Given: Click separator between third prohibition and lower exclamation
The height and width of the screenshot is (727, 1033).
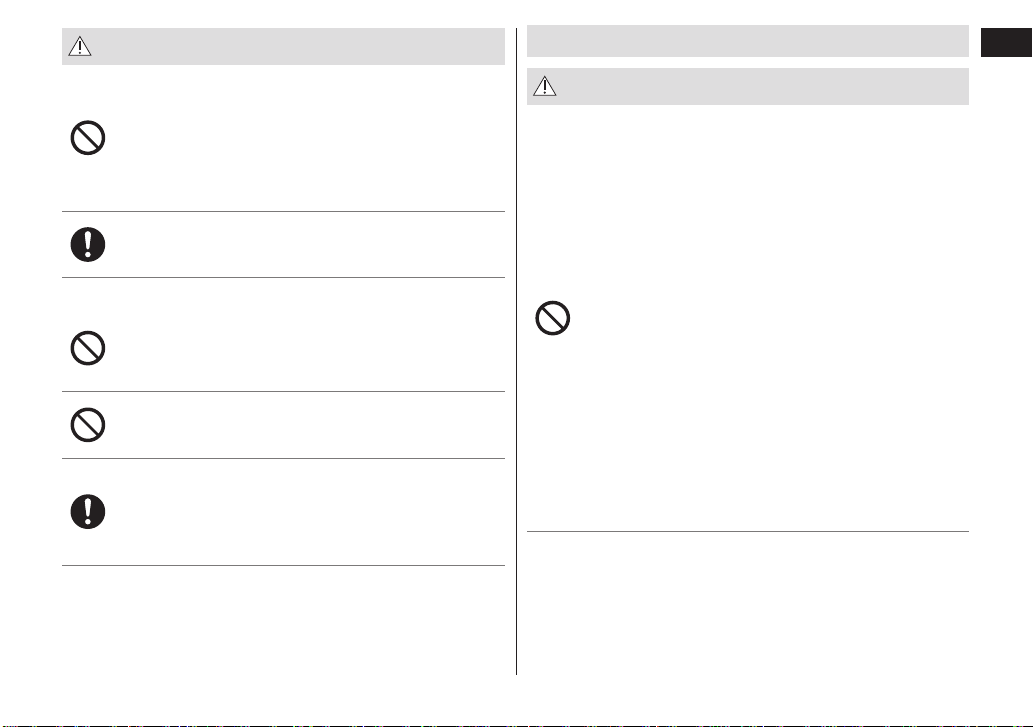Looking at the screenshot, I should point(283,458).
